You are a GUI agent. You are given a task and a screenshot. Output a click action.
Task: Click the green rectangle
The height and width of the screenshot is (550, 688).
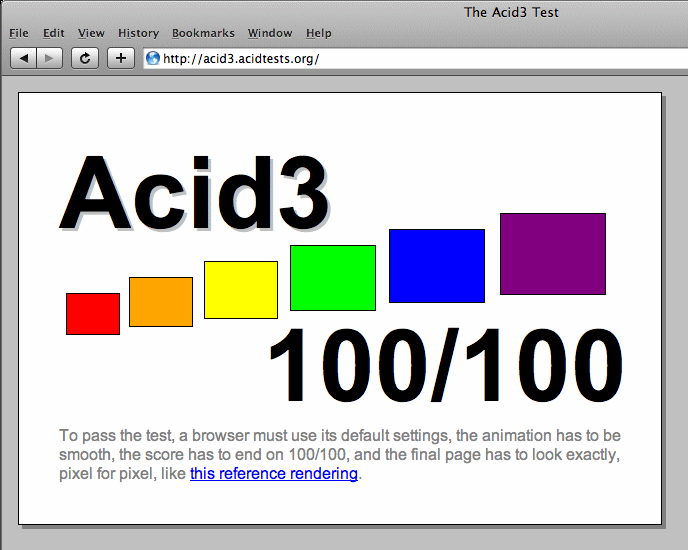(333, 278)
